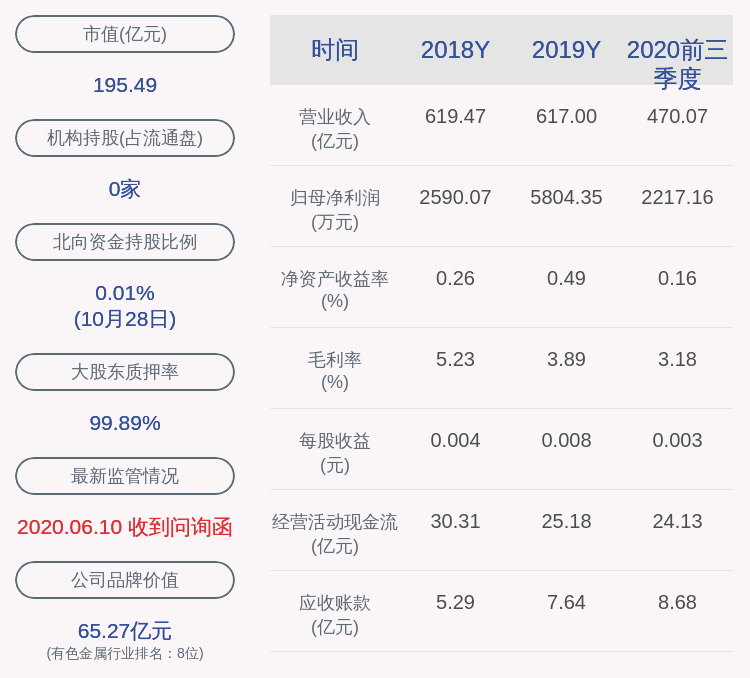This screenshot has height=678, width=750.
Task: Select cash flow value 25.18
Action: click(566, 521)
